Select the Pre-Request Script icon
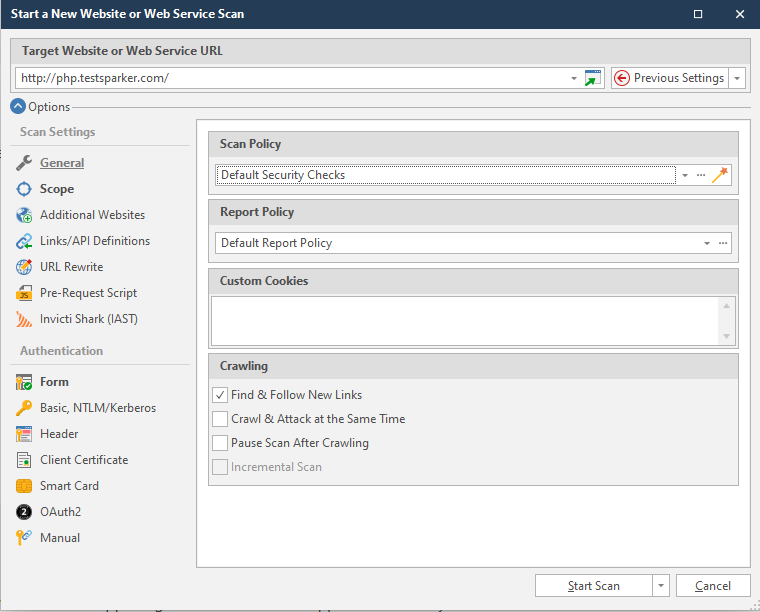This screenshot has width=760, height=612. click(x=24, y=293)
